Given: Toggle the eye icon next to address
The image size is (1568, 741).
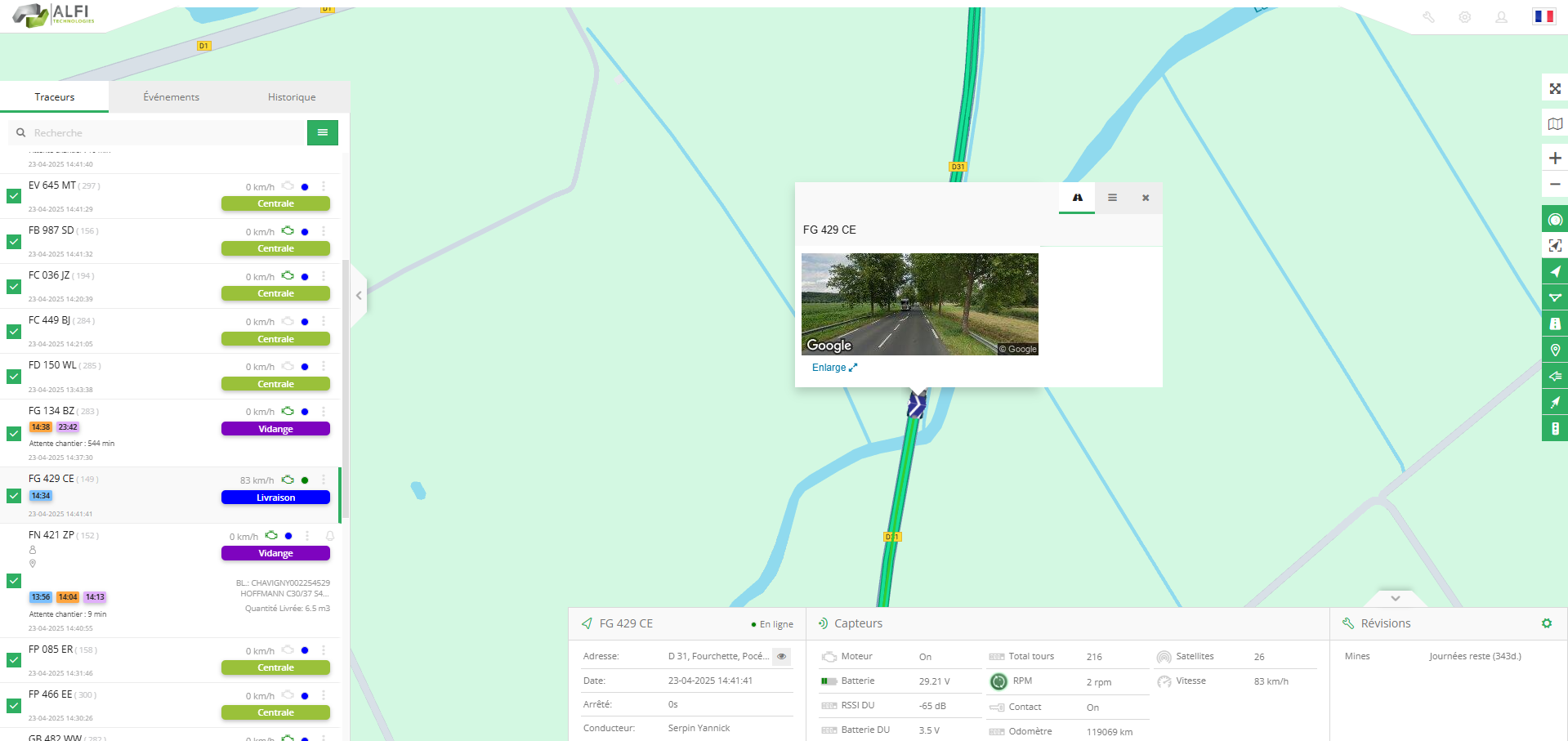Looking at the screenshot, I should pos(782,656).
